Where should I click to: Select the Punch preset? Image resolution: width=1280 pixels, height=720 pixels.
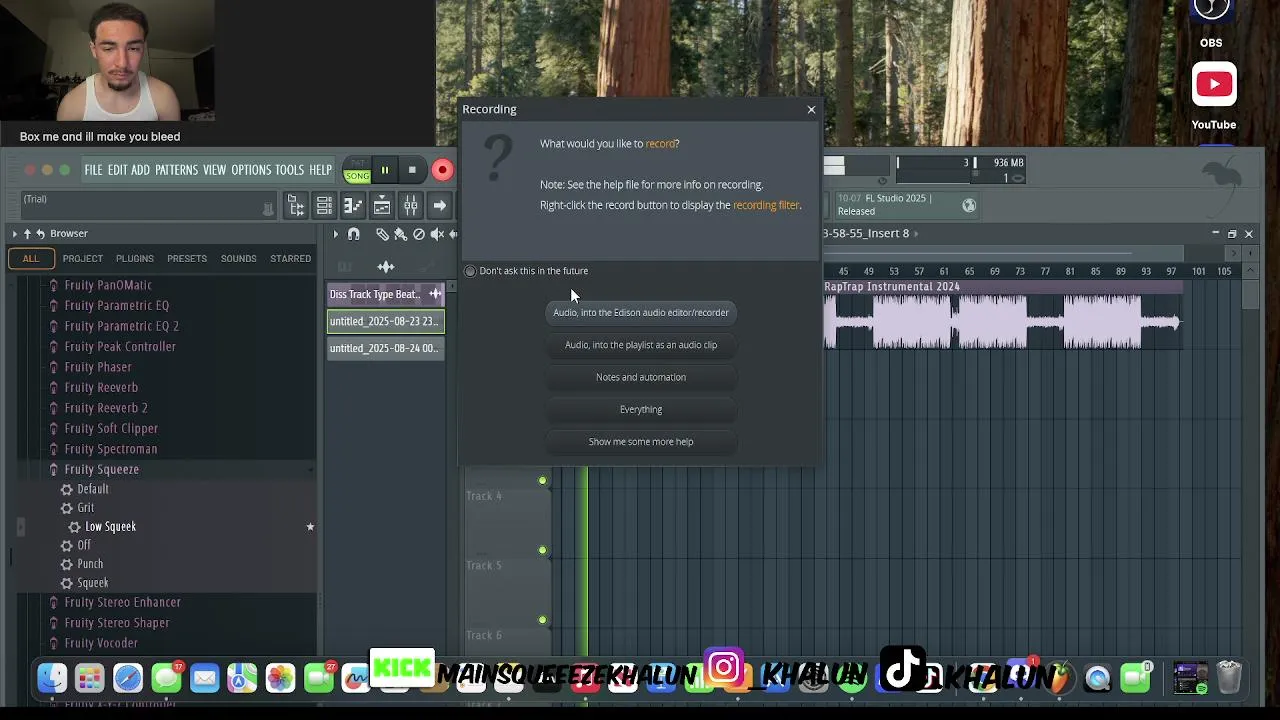coord(90,564)
